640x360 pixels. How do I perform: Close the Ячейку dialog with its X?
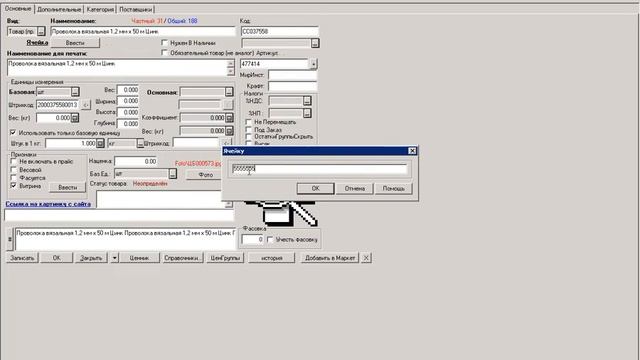(x=412, y=151)
